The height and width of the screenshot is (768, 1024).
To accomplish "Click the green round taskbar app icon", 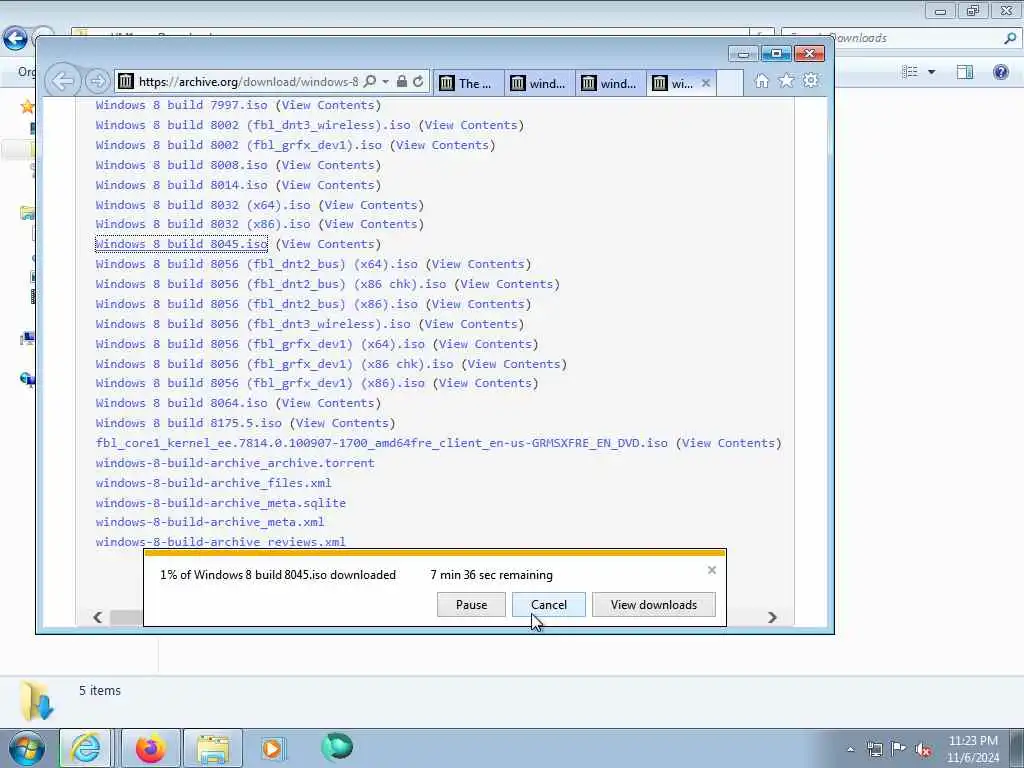I will (338, 747).
